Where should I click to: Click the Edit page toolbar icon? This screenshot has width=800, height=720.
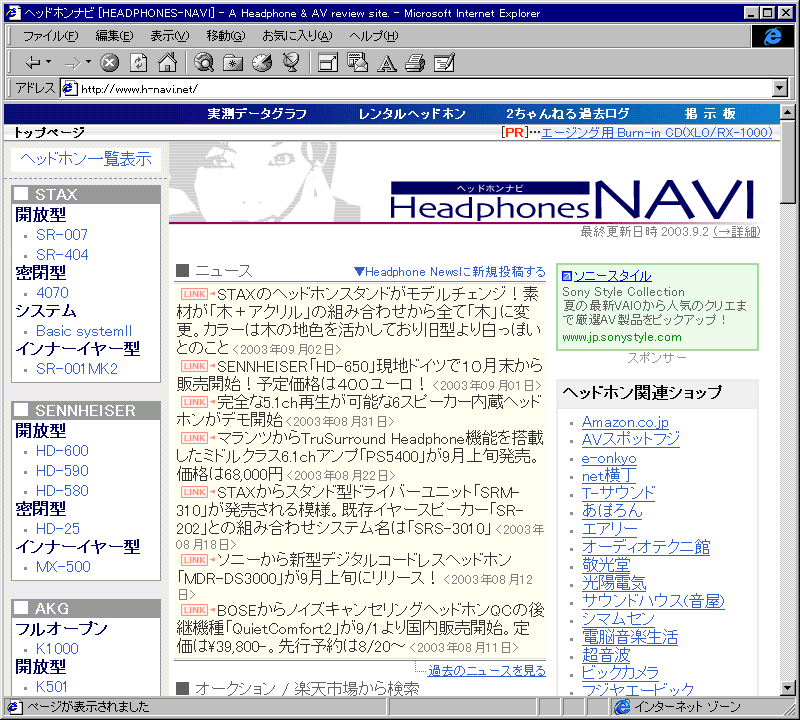(x=444, y=63)
